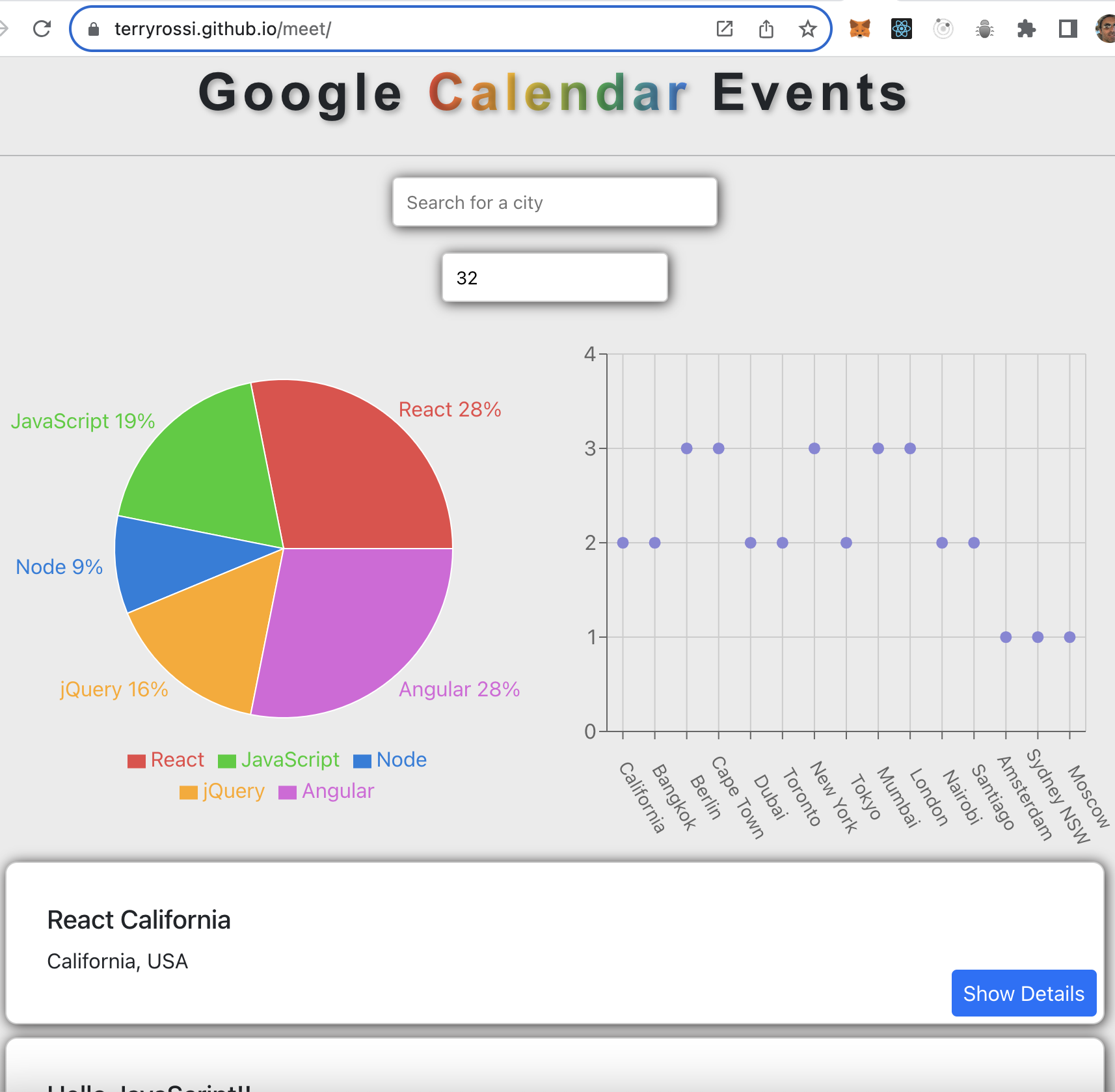Click the Angular legend purple swatch
Screen dimensions: 1115x1092
tap(288, 792)
